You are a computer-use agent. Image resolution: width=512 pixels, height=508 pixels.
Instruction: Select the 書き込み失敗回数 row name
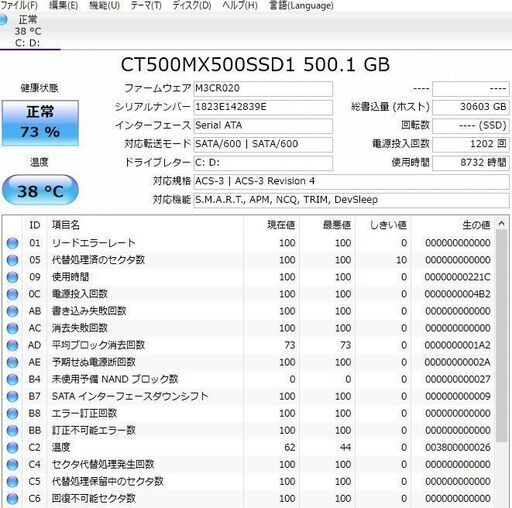click(x=89, y=311)
